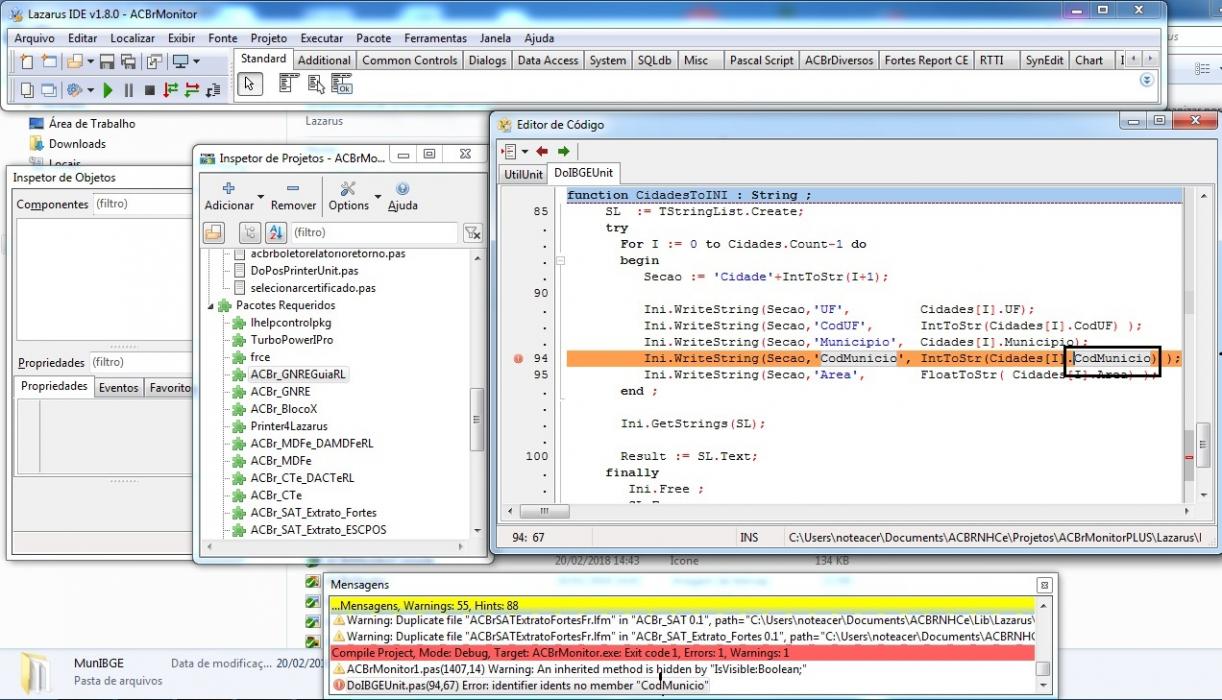The height and width of the screenshot is (700, 1222).
Task: Select Printer4Lazarus package in tree
Action: [x=289, y=425]
